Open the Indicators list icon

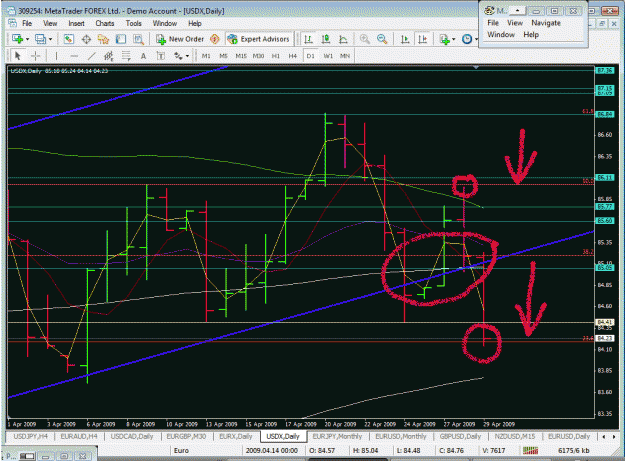point(444,39)
